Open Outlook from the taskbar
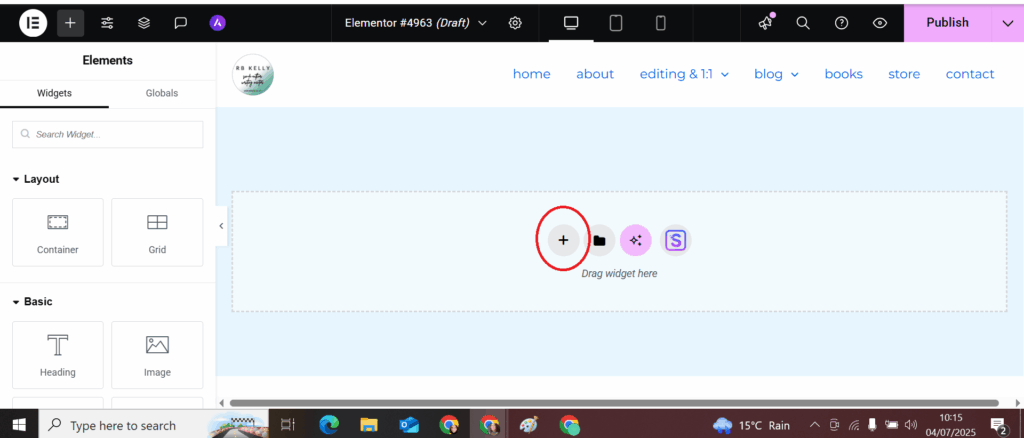 click(x=409, y=425)
